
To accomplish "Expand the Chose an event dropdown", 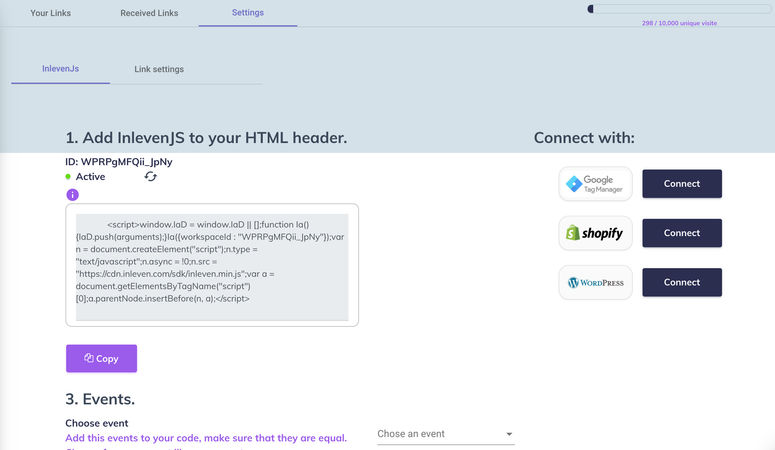I will [x=445, y=434].
